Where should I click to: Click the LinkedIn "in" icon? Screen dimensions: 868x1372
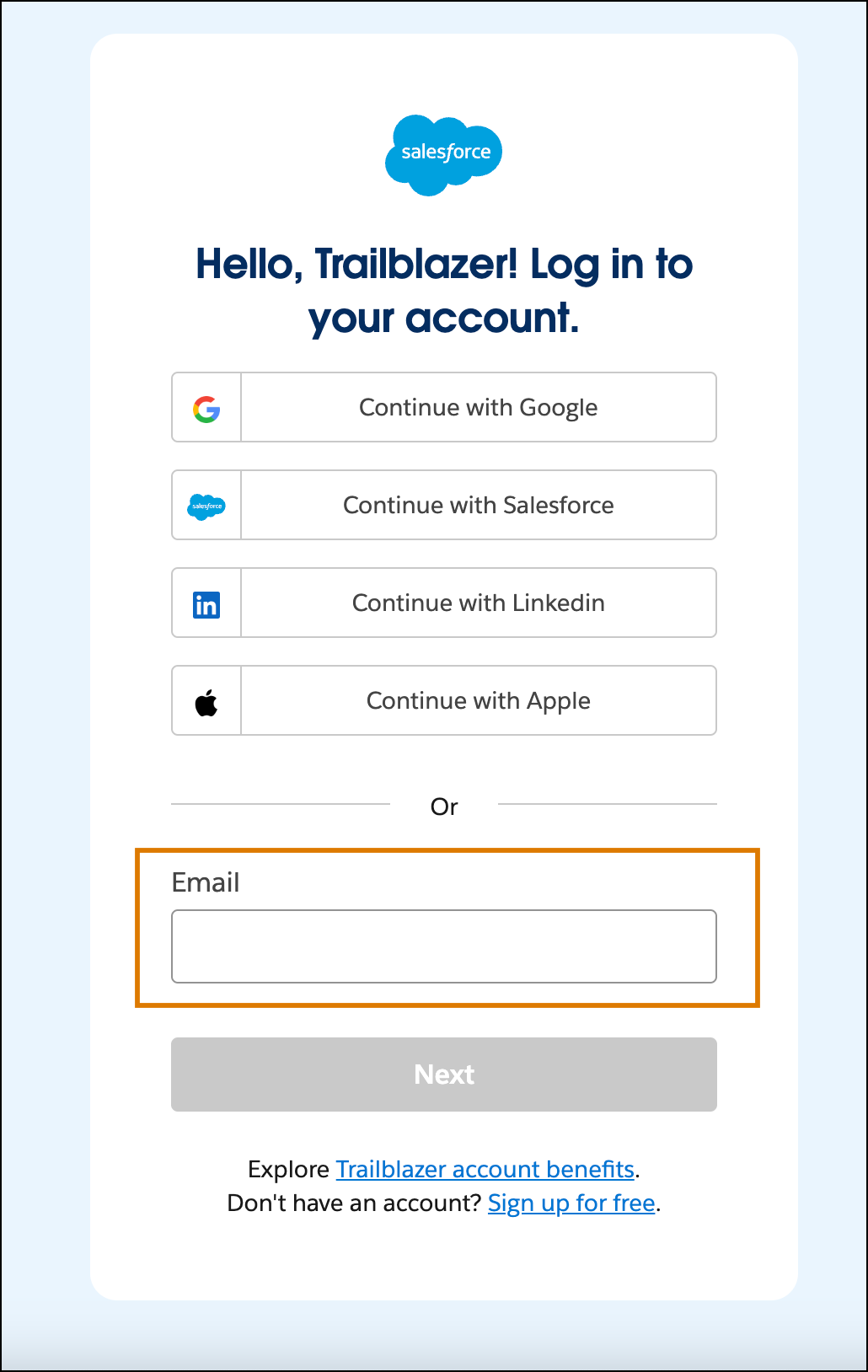206,603
